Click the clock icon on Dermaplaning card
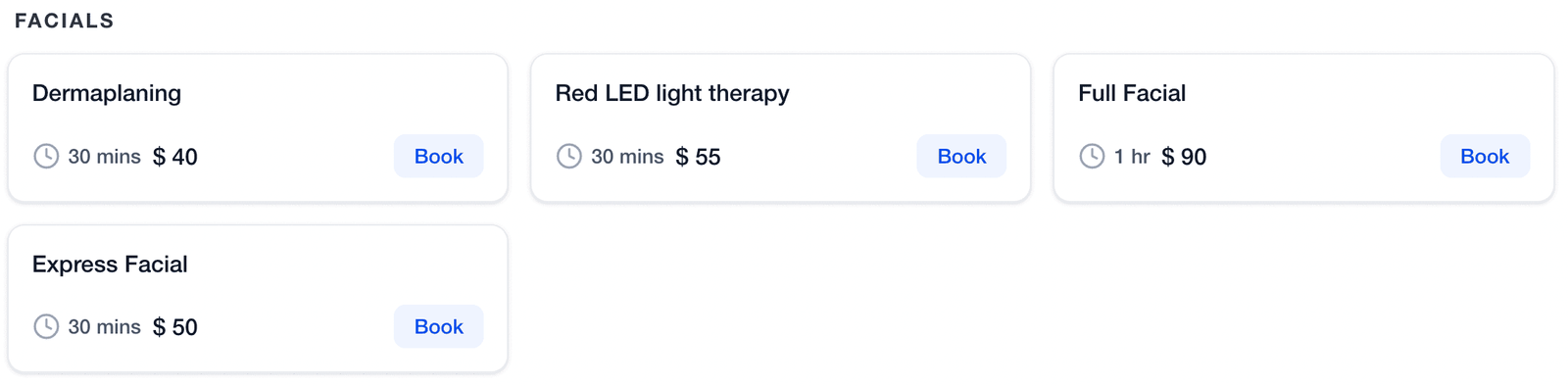The image size is (1568, 386). [x=46, y=156]
